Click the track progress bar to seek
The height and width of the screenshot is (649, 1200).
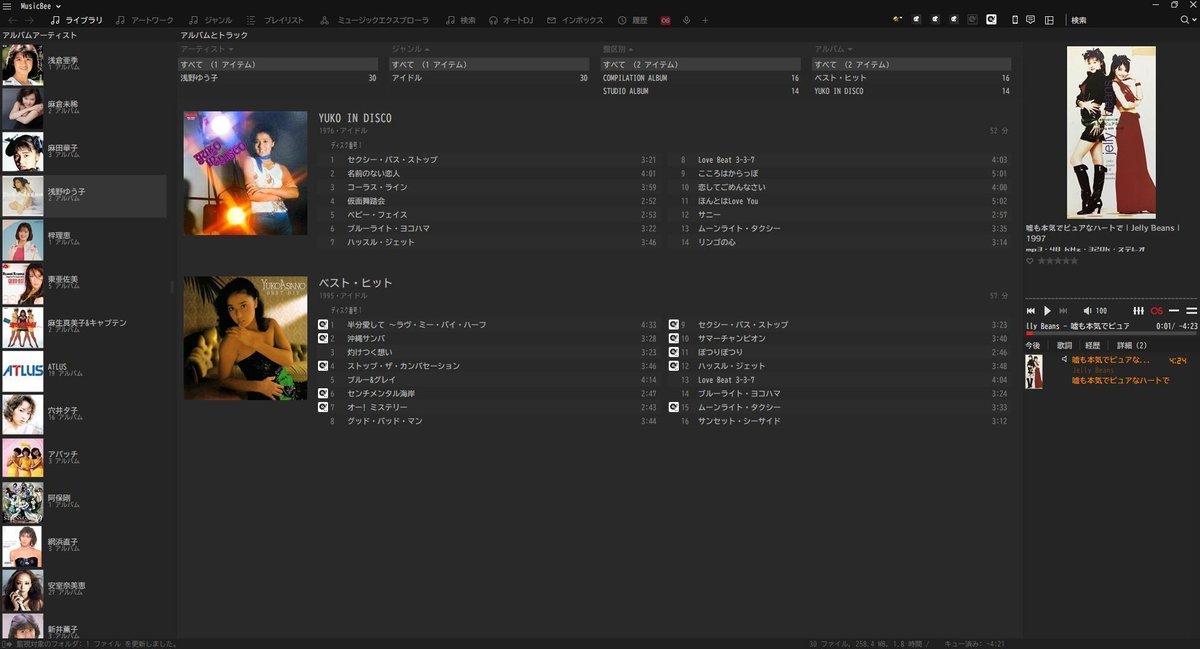pyautogui.click(x=1110, y=332)
